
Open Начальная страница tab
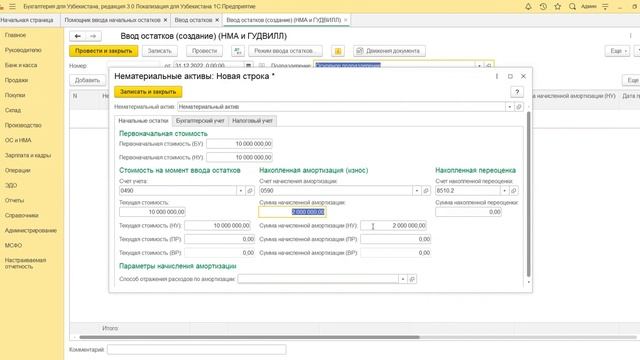pos(27,20)
